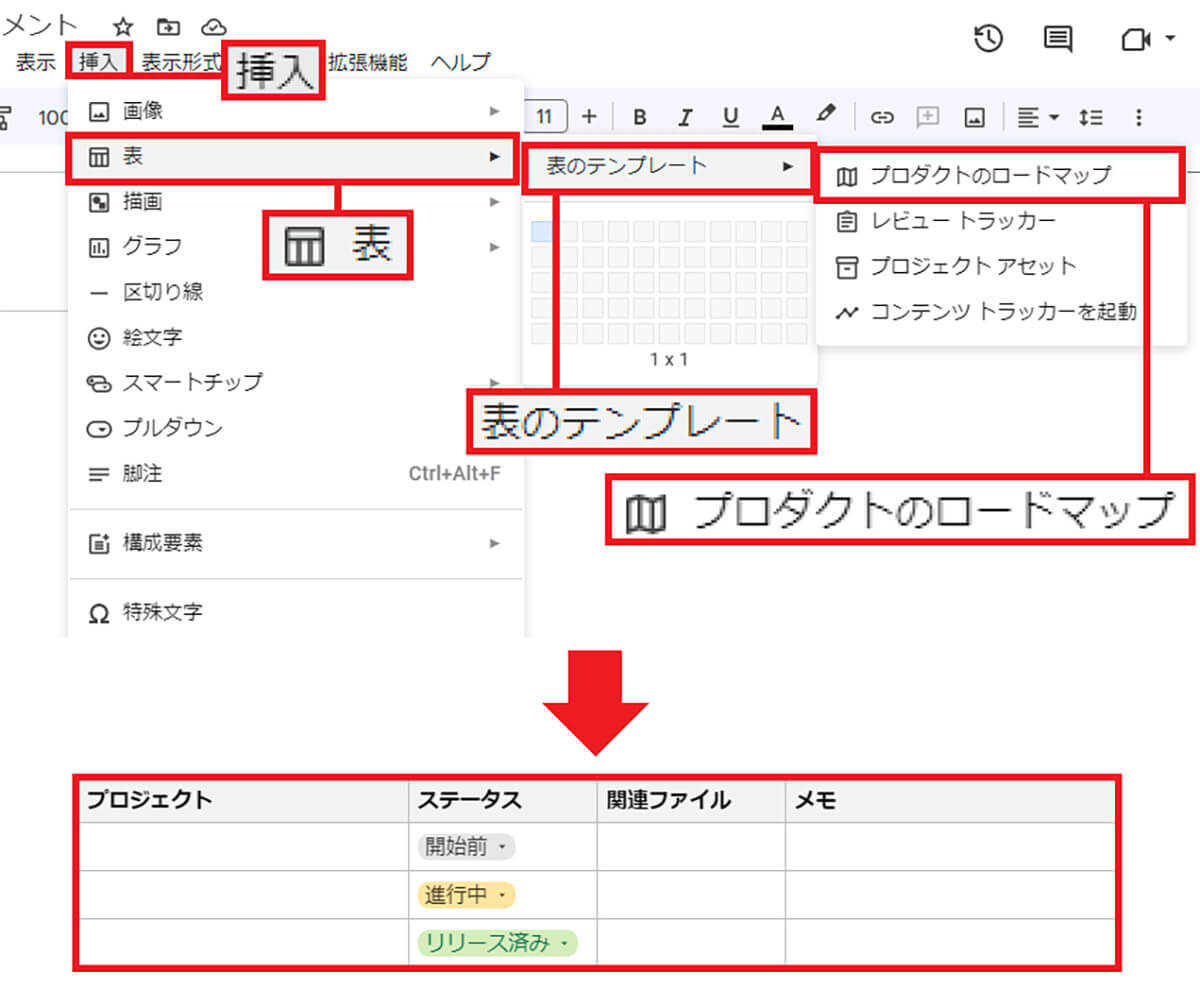The image size is (1200, 989).
Task: Choose 絵文字 from the insert menu
Action: [x=295, y=338]
